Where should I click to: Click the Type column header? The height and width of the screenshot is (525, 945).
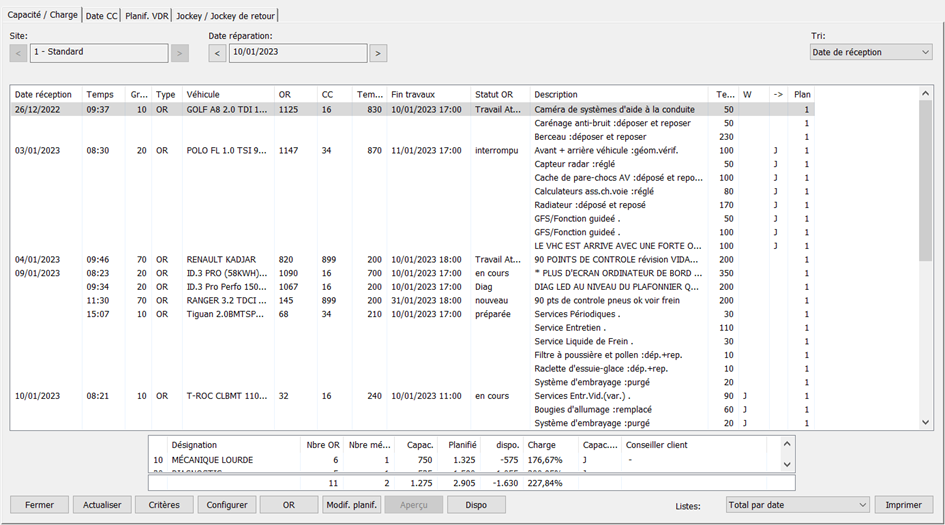coord(167,95)
